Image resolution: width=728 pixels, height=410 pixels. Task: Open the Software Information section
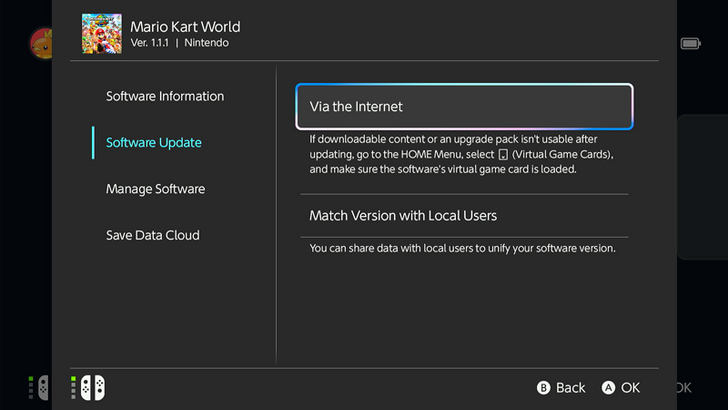(165, 96)
